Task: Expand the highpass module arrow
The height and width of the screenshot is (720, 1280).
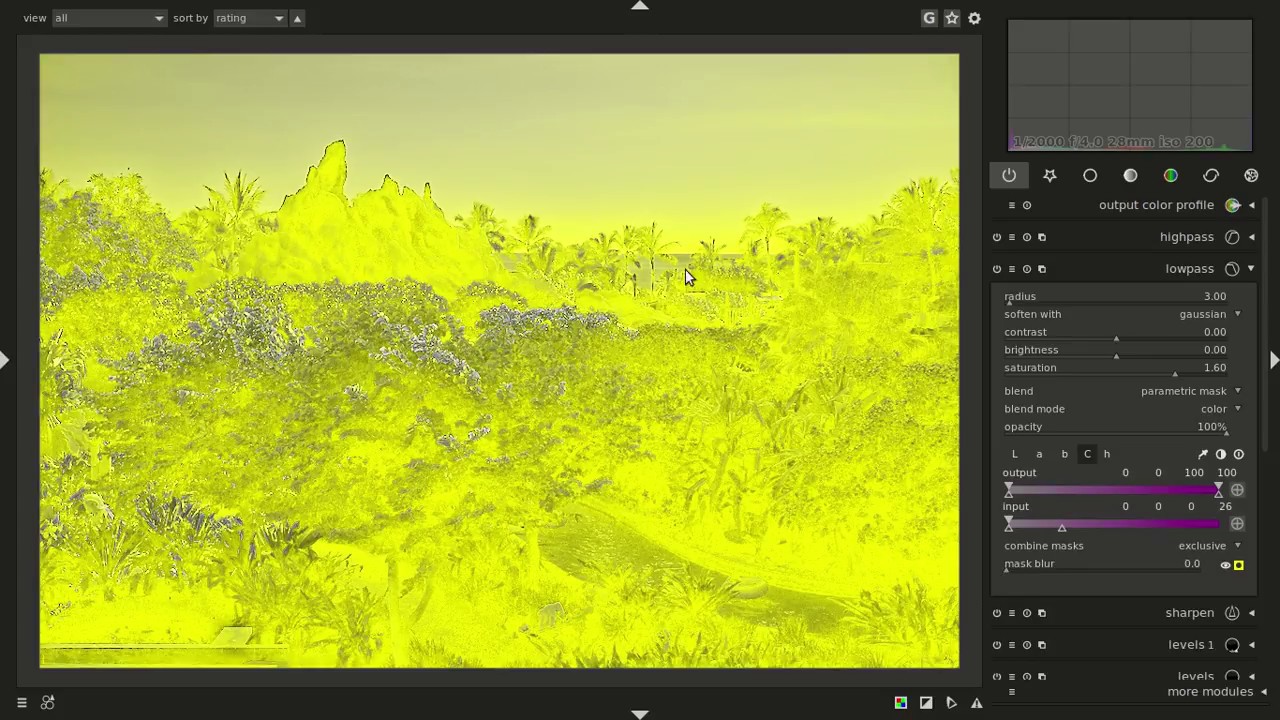Action: pyautogui.click(x=1251, y=237)
